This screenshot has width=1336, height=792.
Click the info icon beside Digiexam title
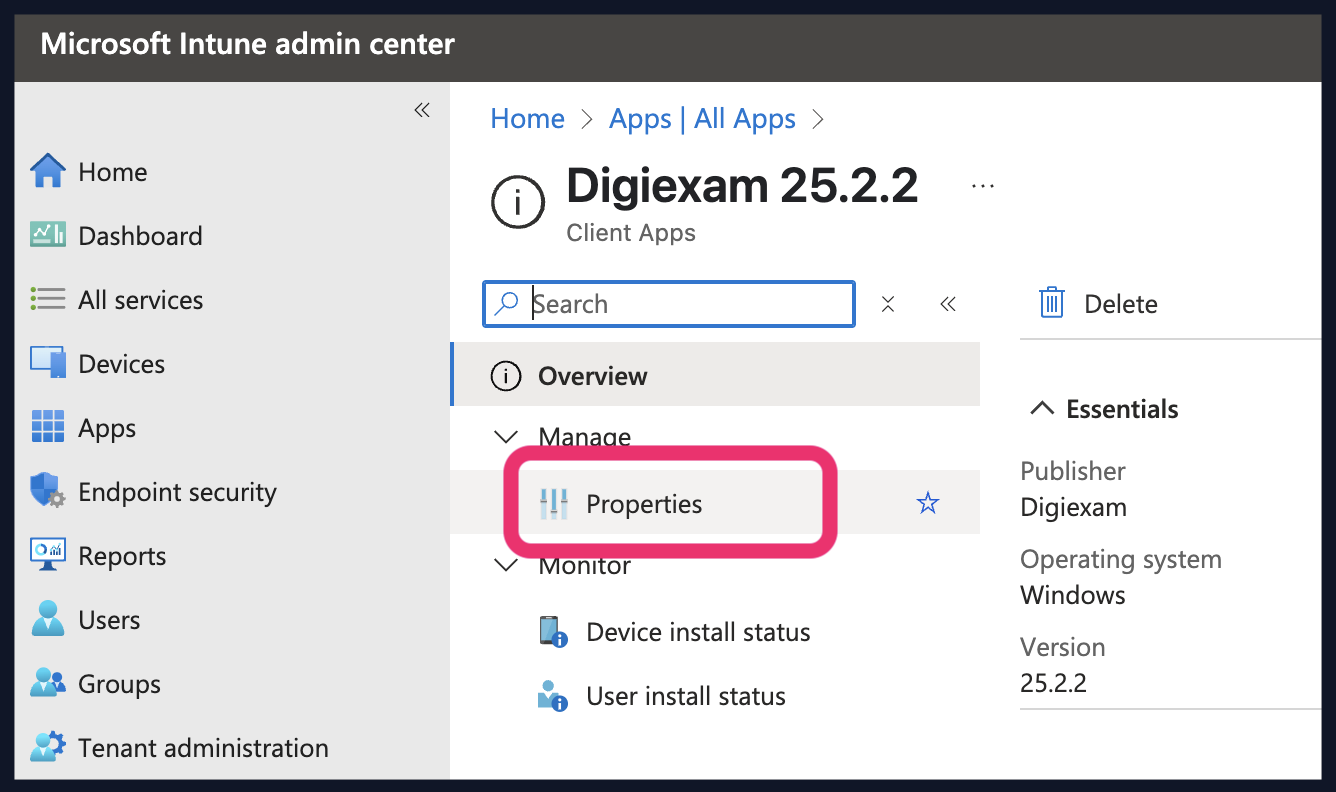pyautogui.click(x=518, y=204)
